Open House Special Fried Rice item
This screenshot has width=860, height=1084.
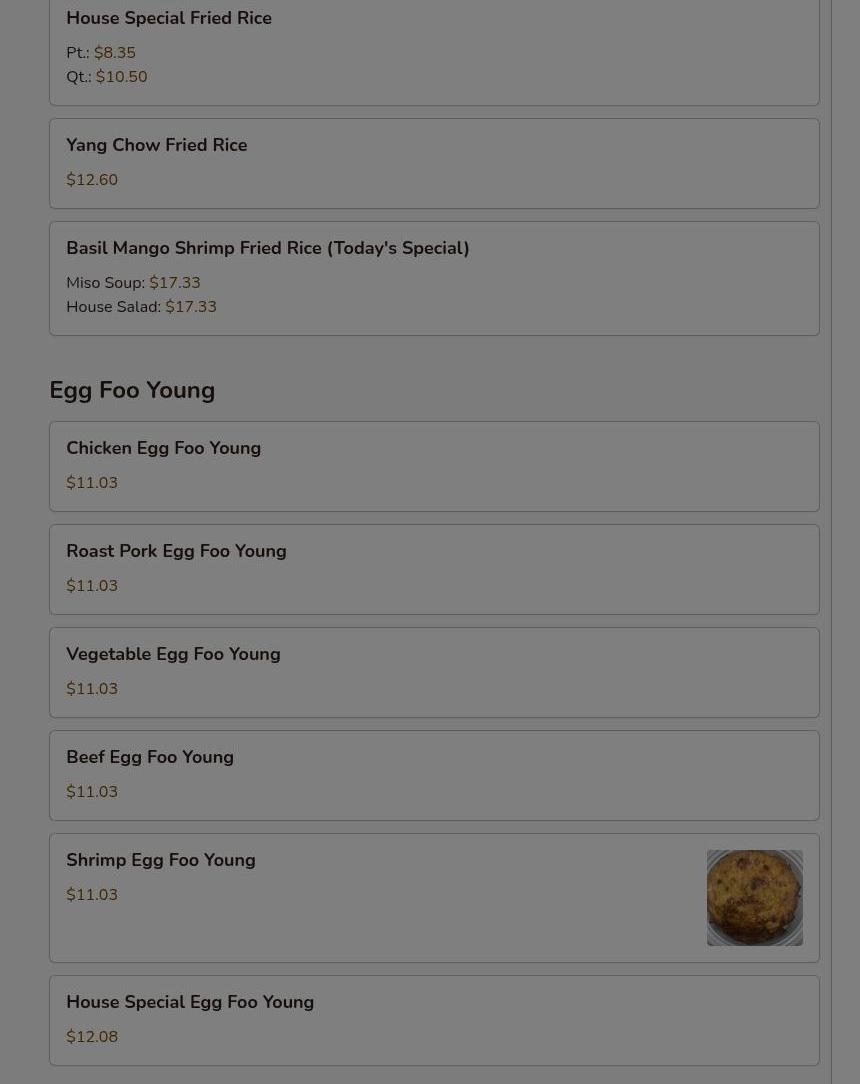point(434,48)
